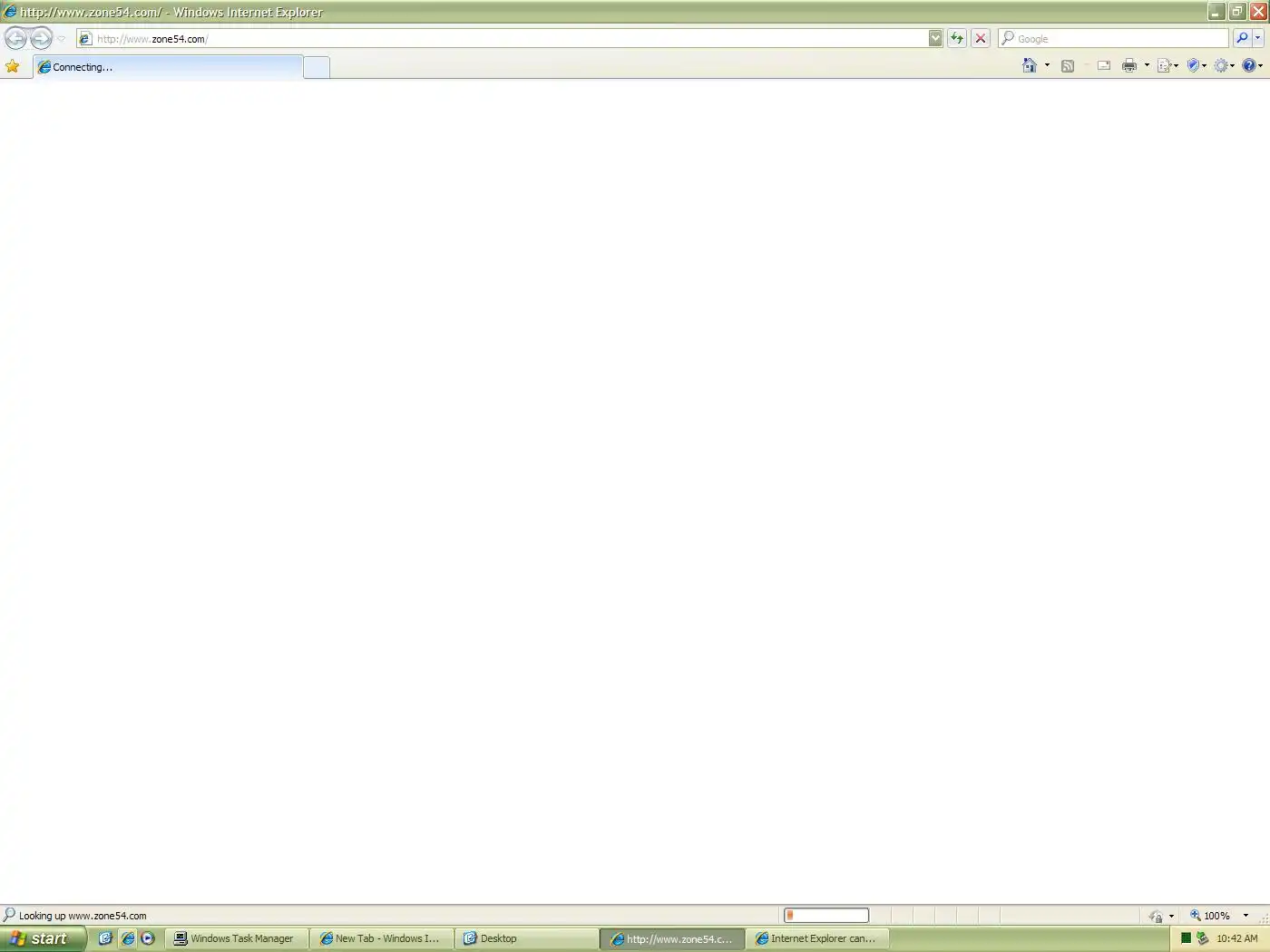1270x952 pixels.
Task: Select the zone54 taskbar button
Action: [x=672, y=938]
